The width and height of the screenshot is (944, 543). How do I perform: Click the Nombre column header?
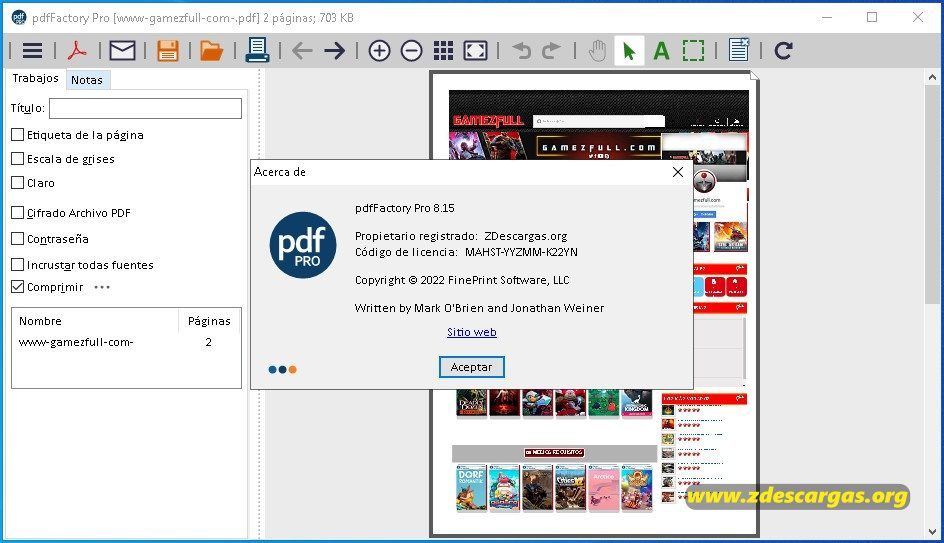(95, 321)
